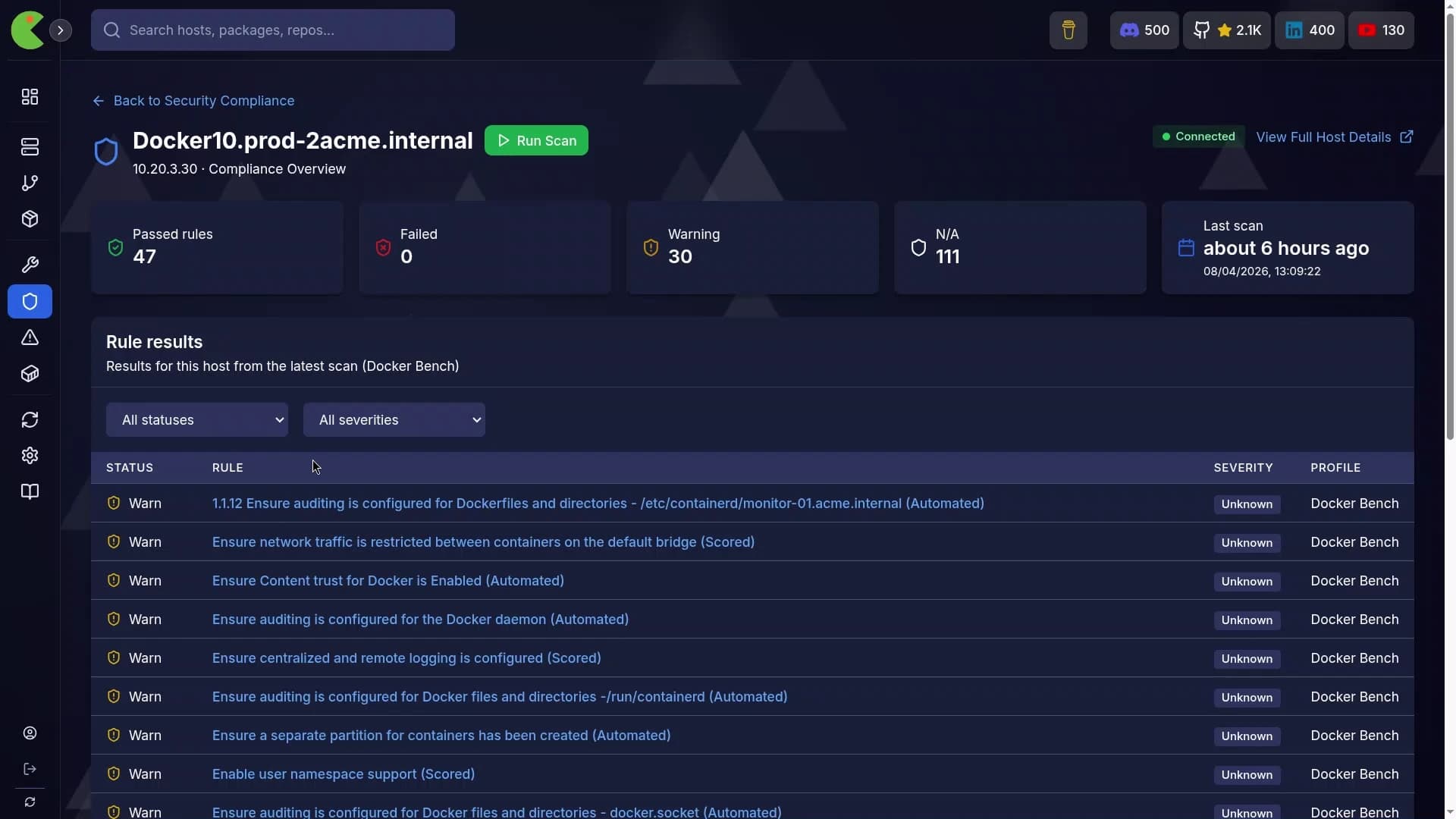Go back to Security Compliance
Screen dimensions: 1456x819
(x=193, y=101)
